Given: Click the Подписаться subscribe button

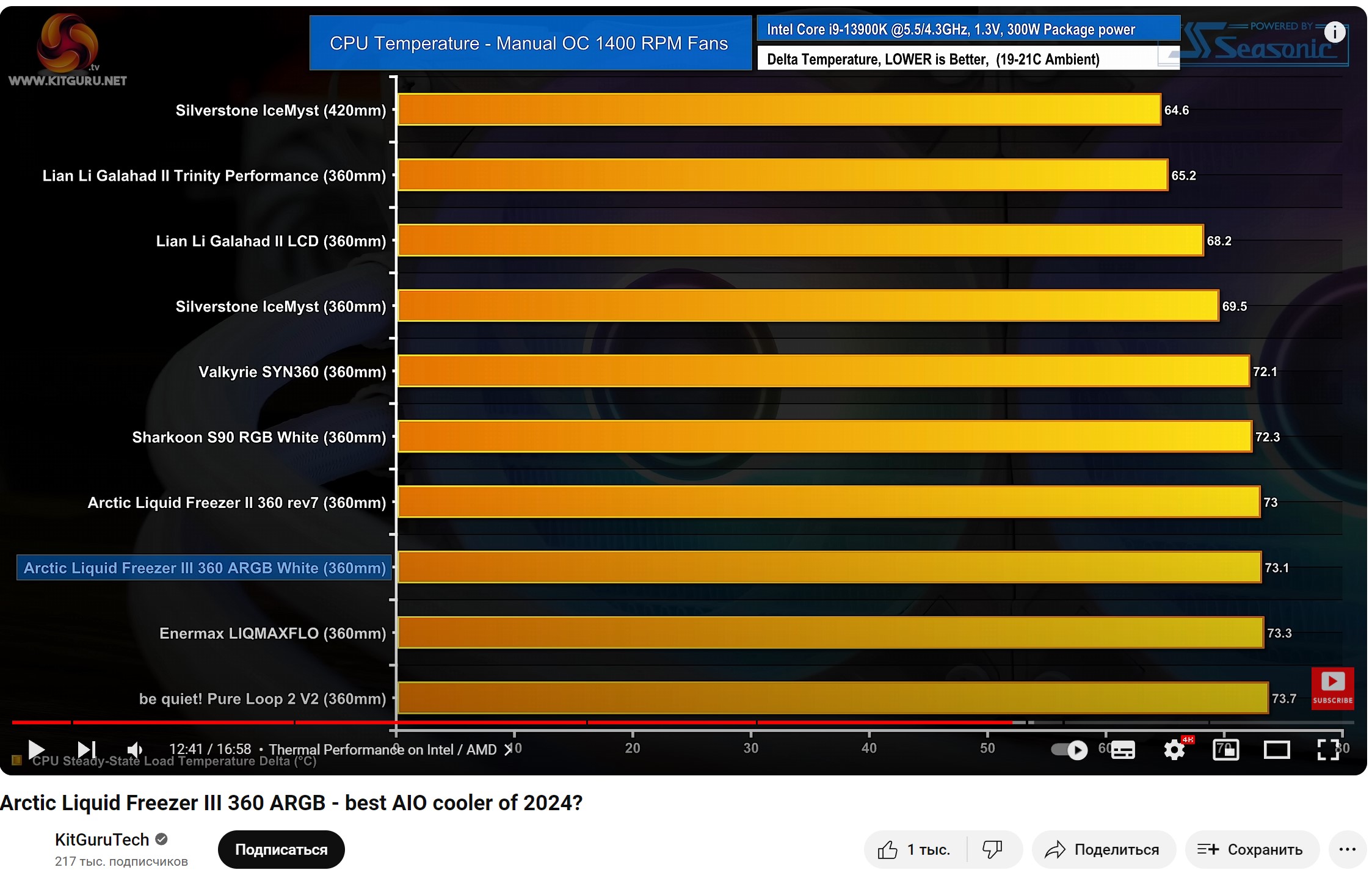Looking at the screenshot, I should coord(281,849).
